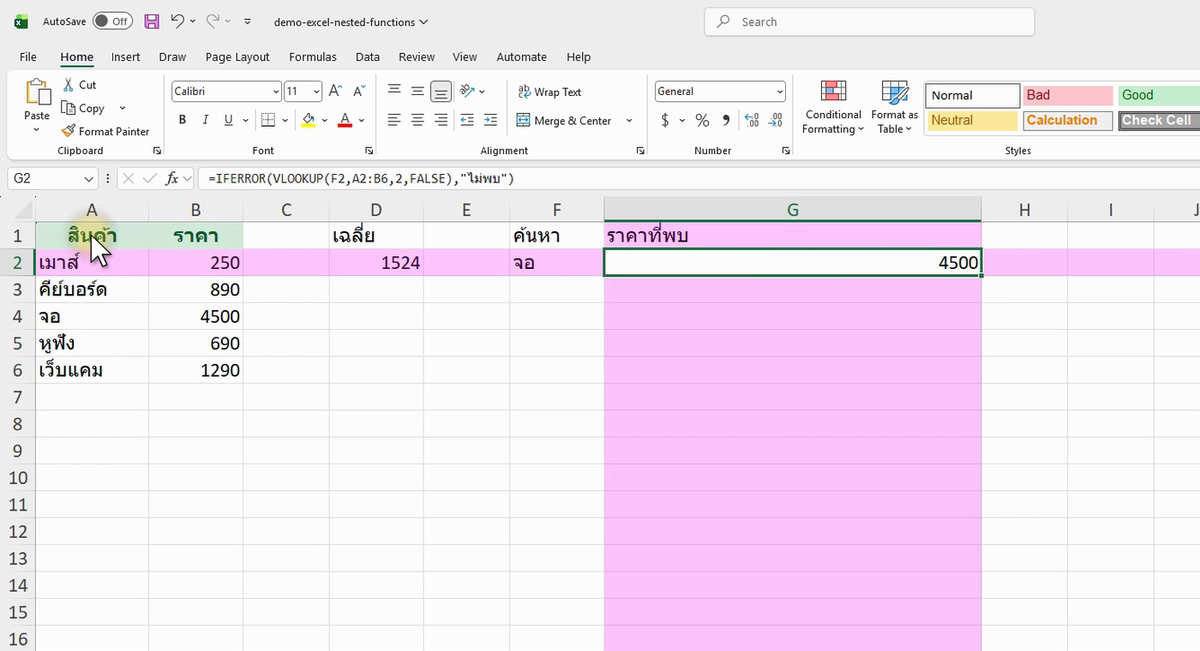Image resolution: width=1200 pixels, height=651 pixels.
Task: Apply top vertical alignment
Action: pyautogui.click(x=394, y=91)
